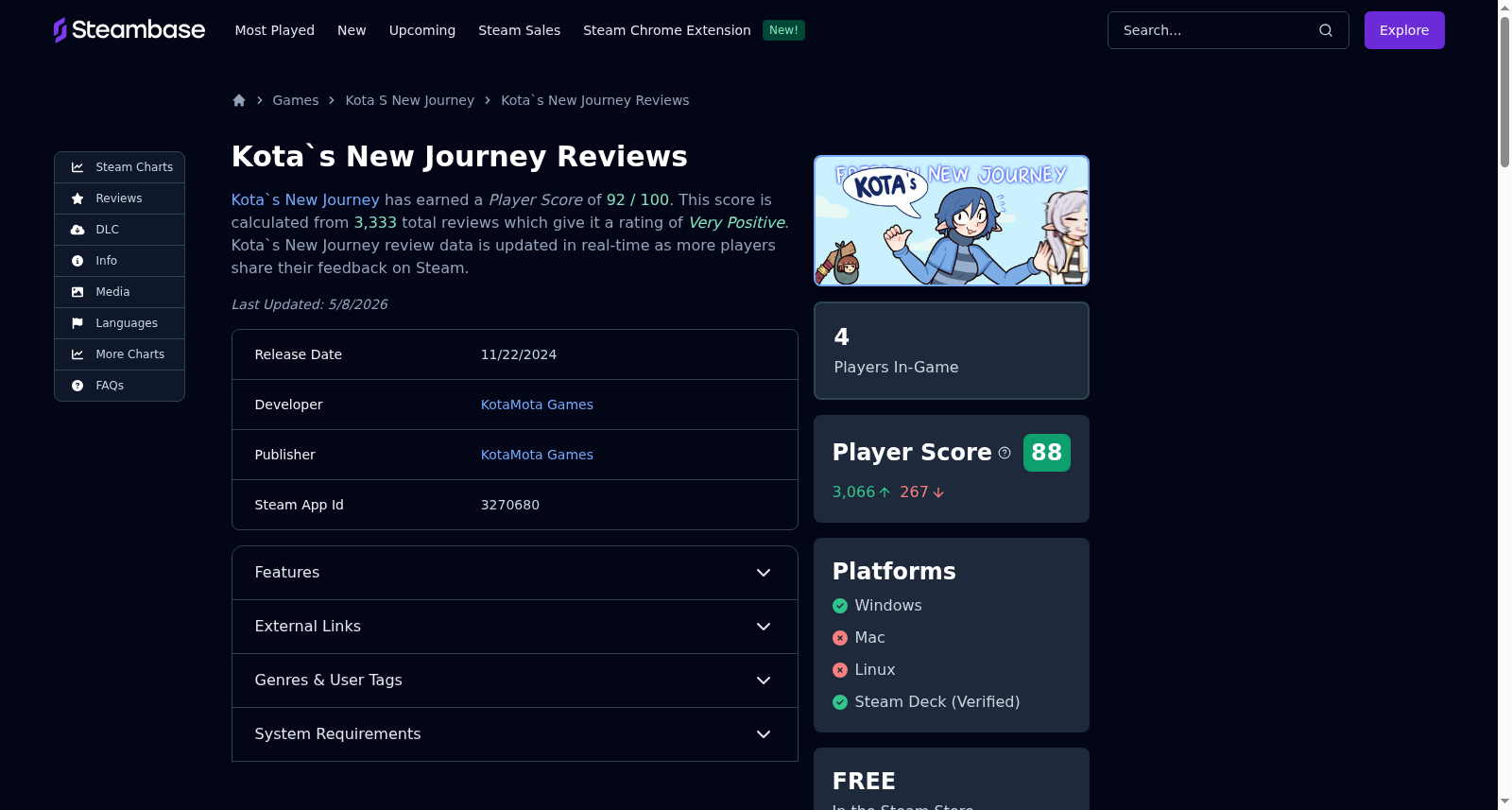
Task: Select More Charts sidebar item
Action: 119,354
